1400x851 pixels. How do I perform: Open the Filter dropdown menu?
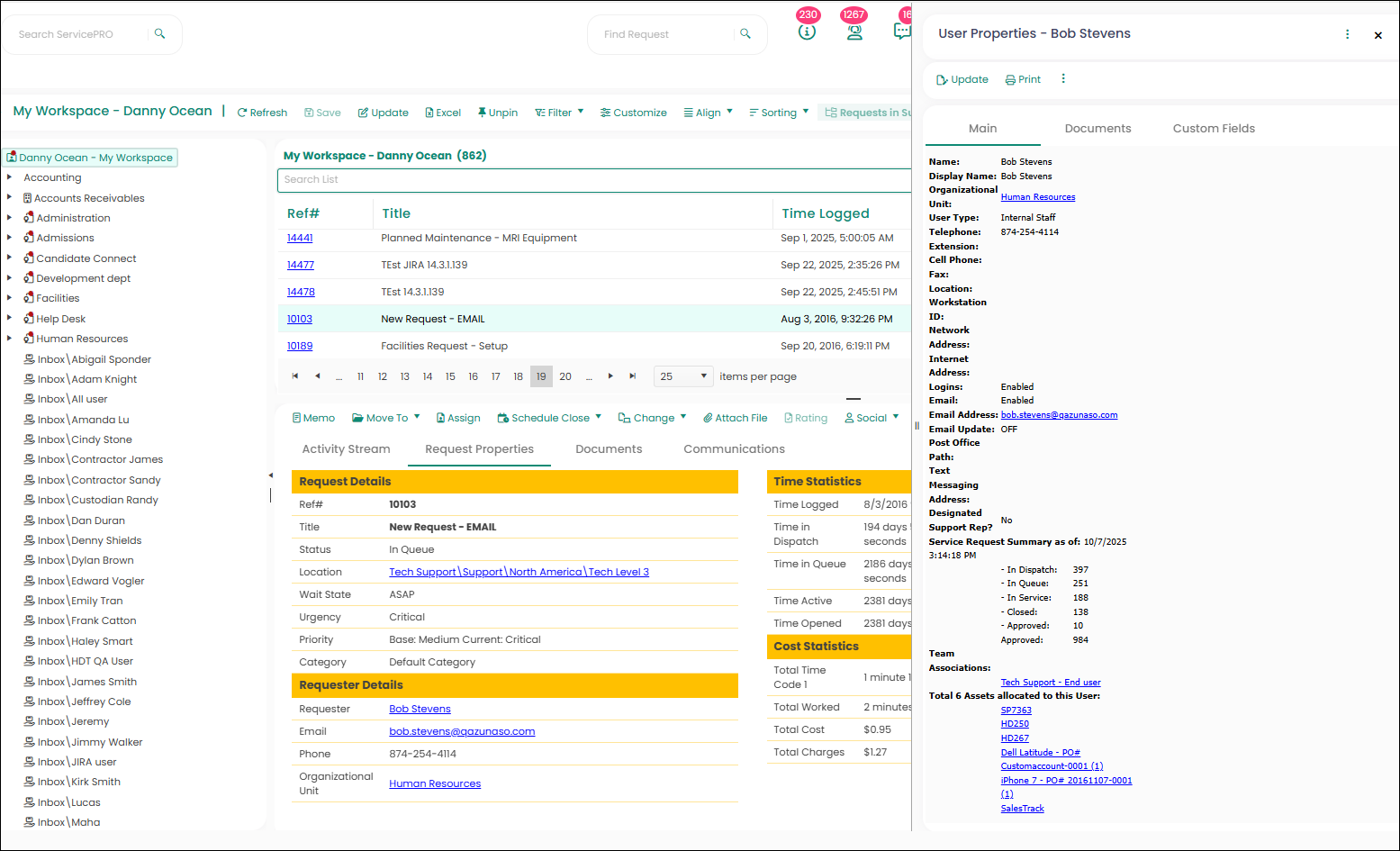pyautogui.click(x=559, y=113)
